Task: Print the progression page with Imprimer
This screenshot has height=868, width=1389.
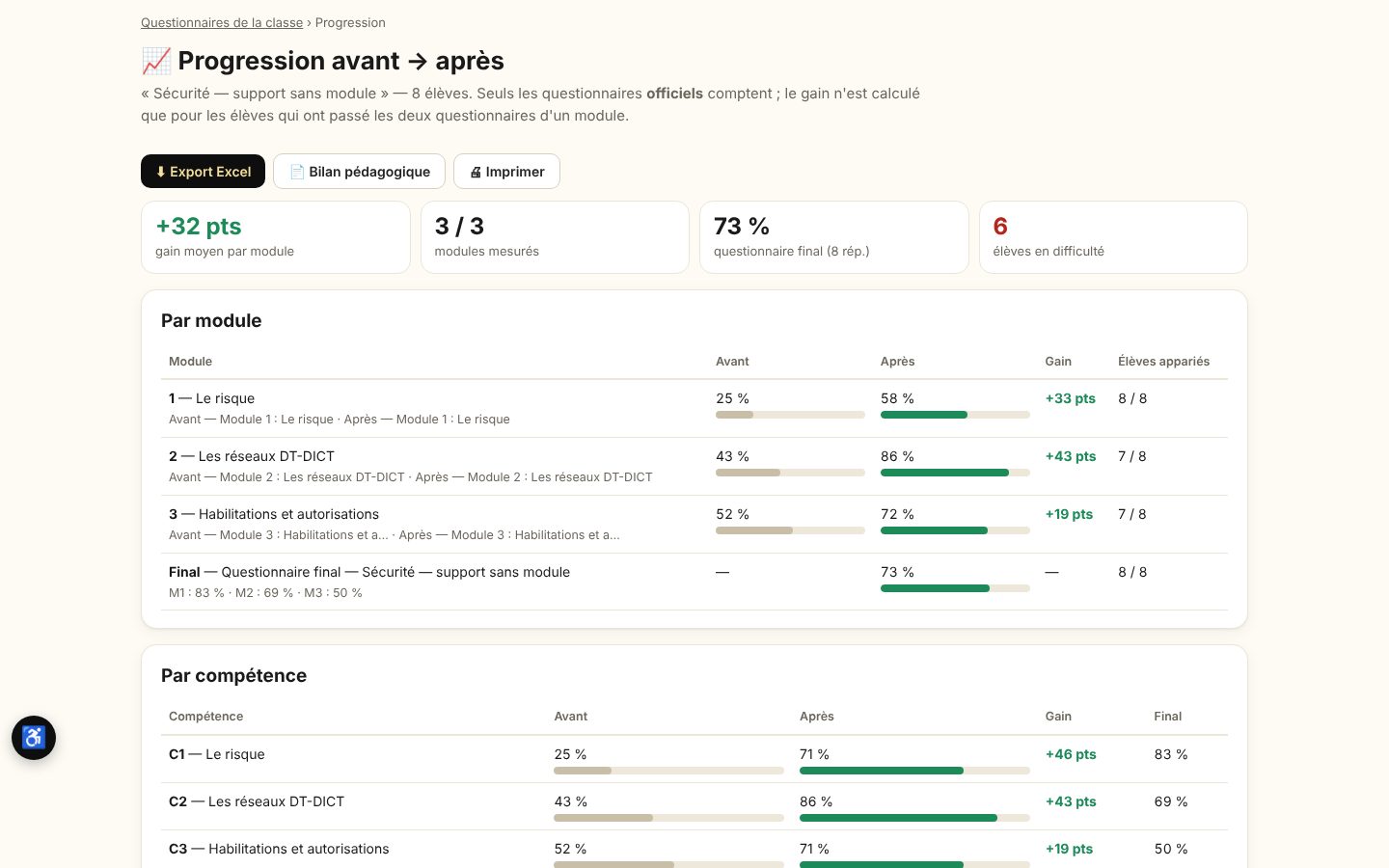Action: coord(506,172)
